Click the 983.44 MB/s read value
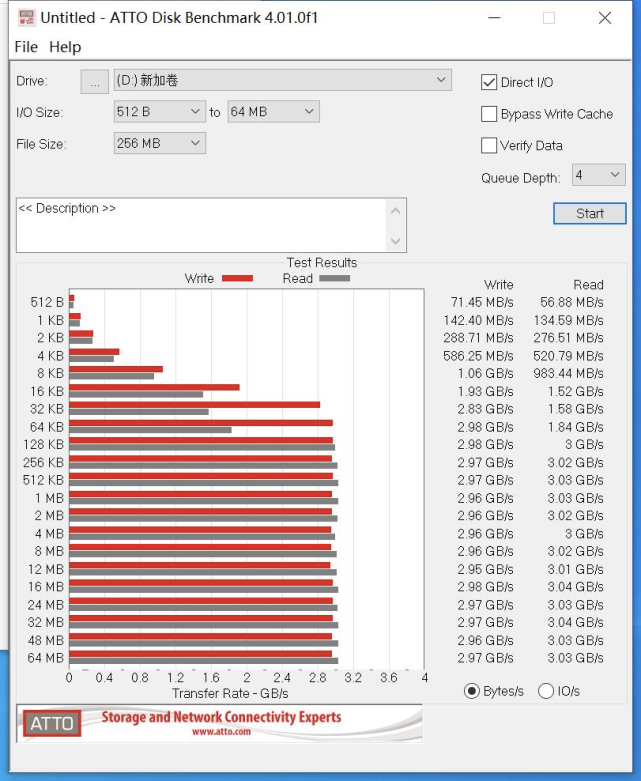Screen dimensions: 641x781 pos(568,373)
